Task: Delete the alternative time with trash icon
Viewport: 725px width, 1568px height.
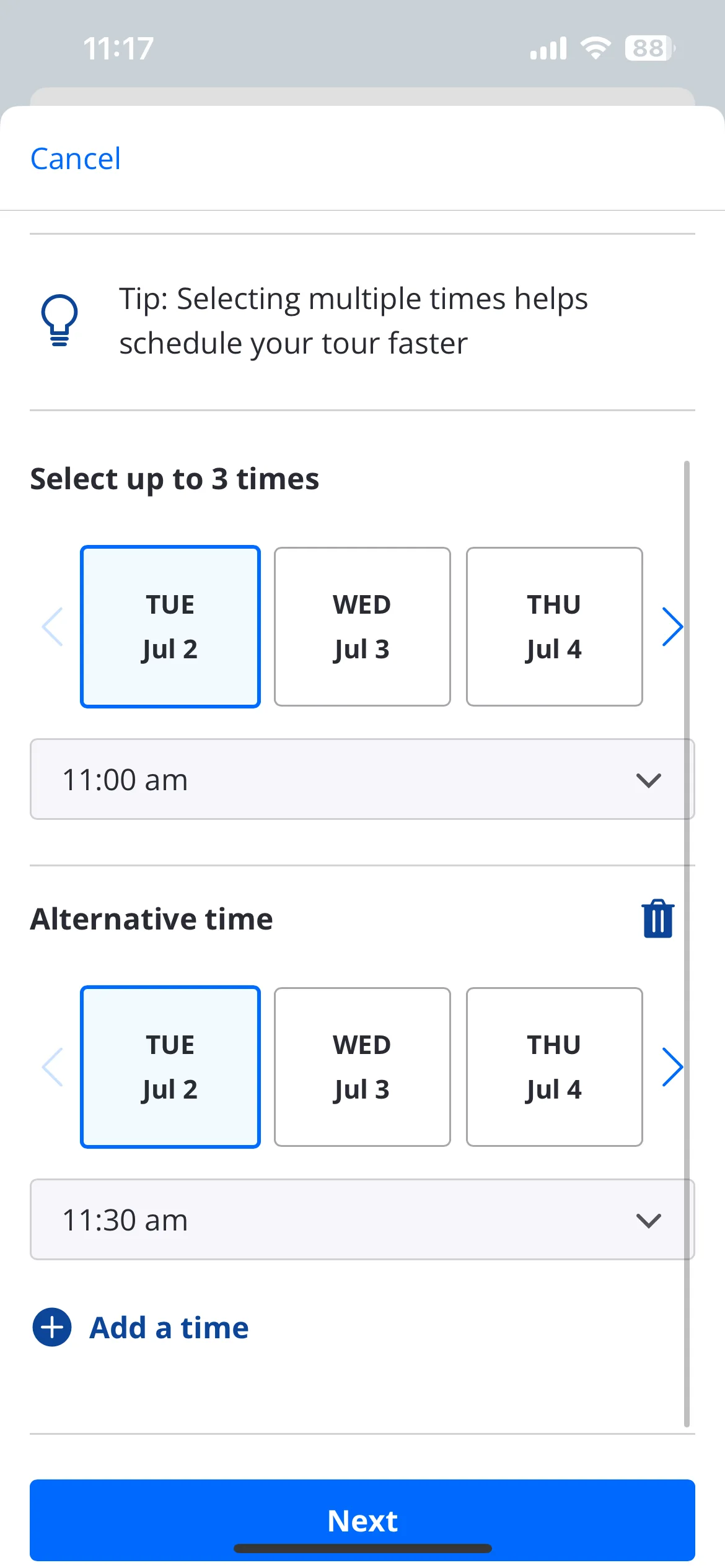Action: point(657,919)
